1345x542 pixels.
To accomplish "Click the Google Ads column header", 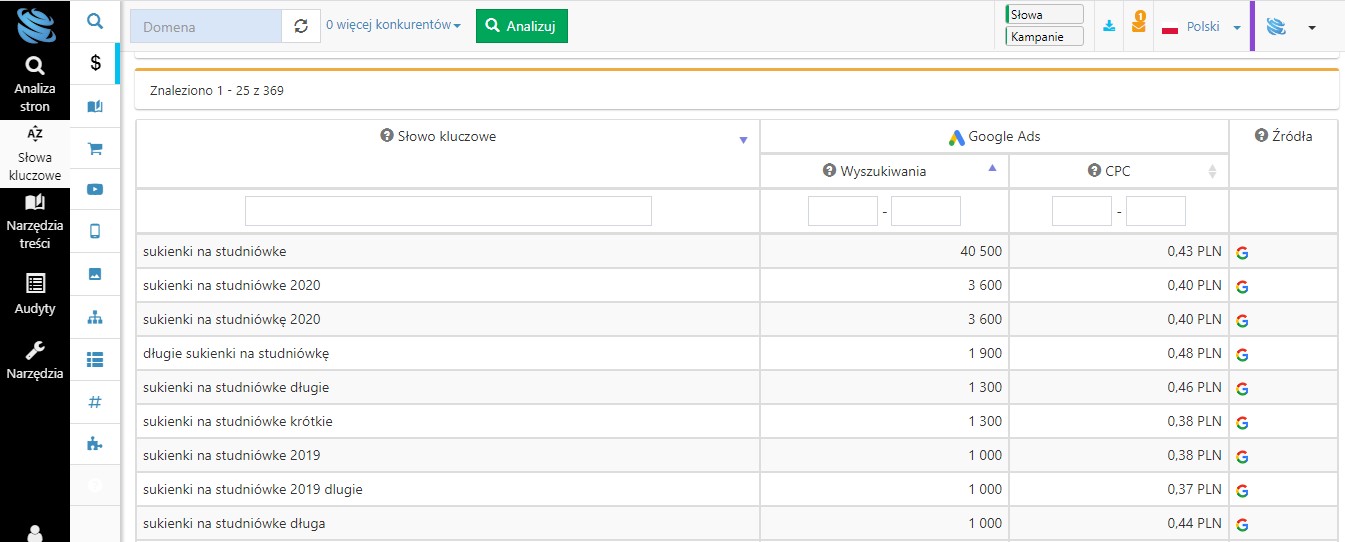I will (994, 137).
